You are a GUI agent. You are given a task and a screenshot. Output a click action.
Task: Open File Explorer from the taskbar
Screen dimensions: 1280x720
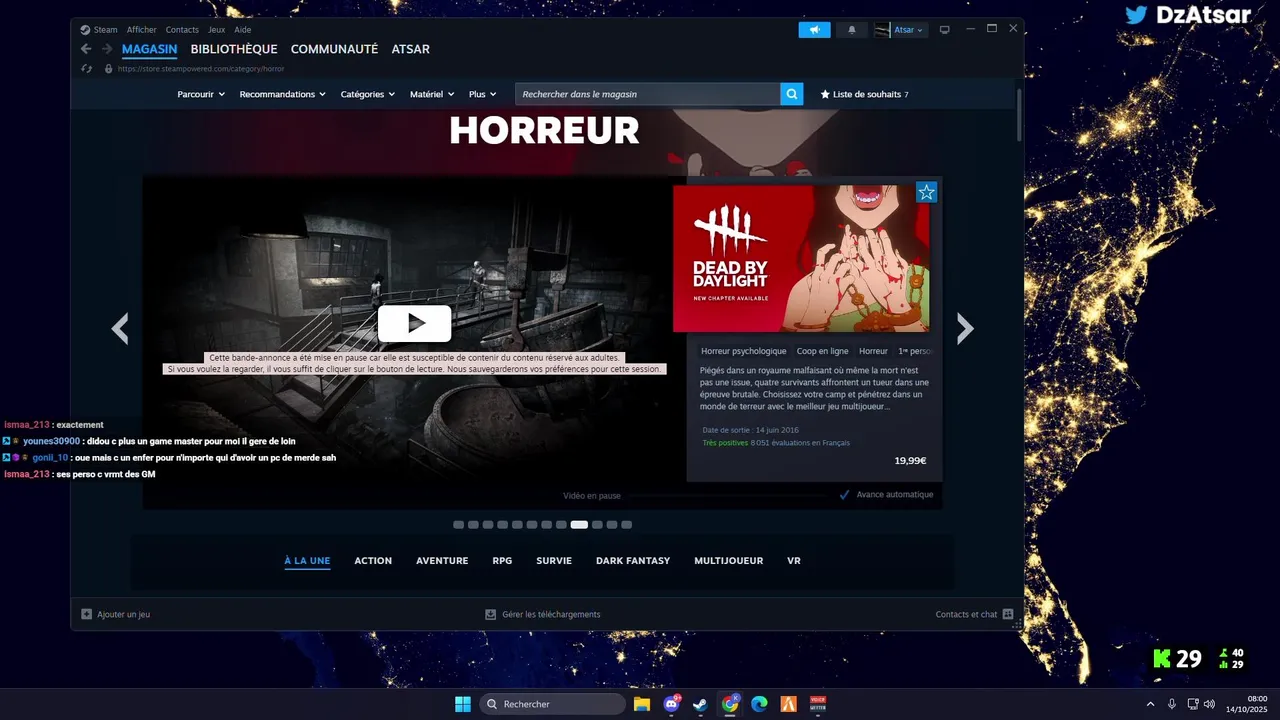point(642,704)
